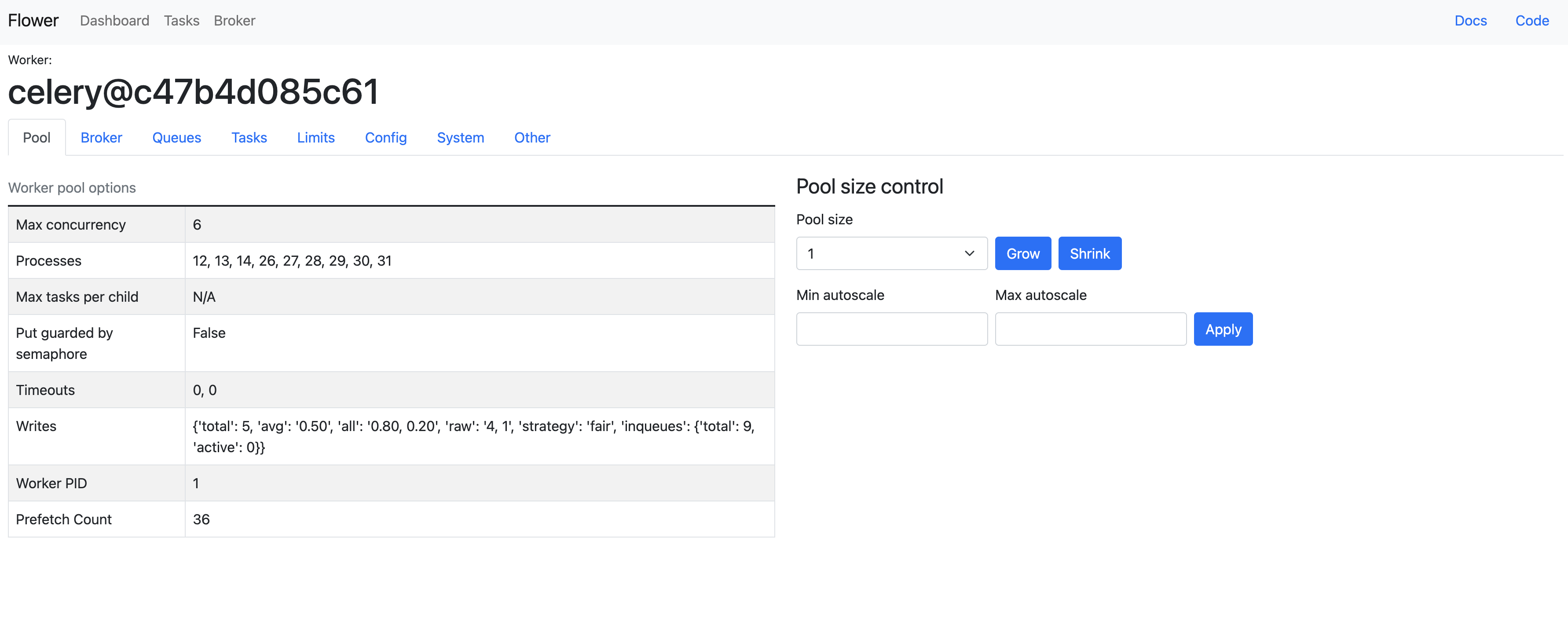Switch to the Broker worker tab
Screen dimensions: 1568x629
click(101, 138)
